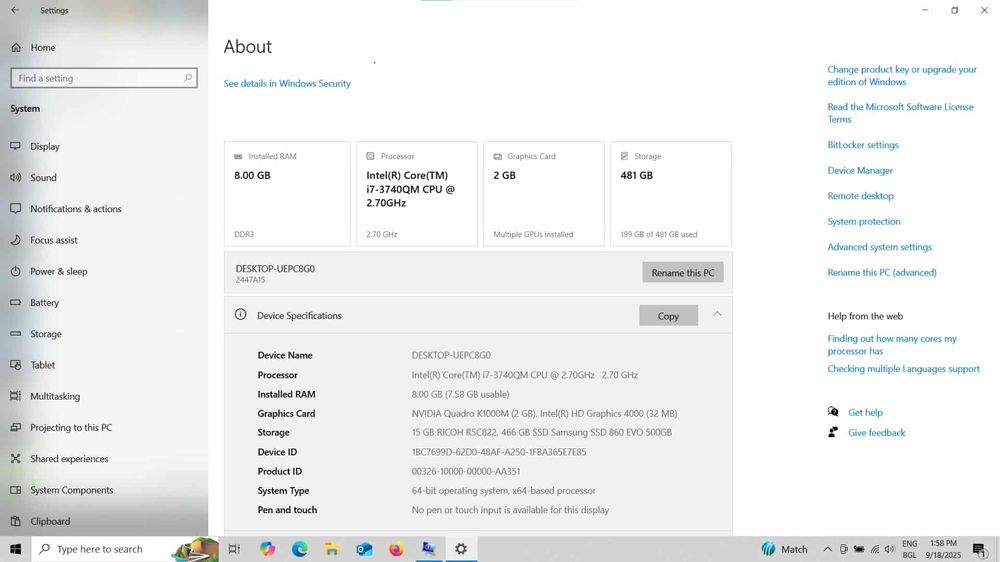Click the Device Specifications info icon

(240, 314)
